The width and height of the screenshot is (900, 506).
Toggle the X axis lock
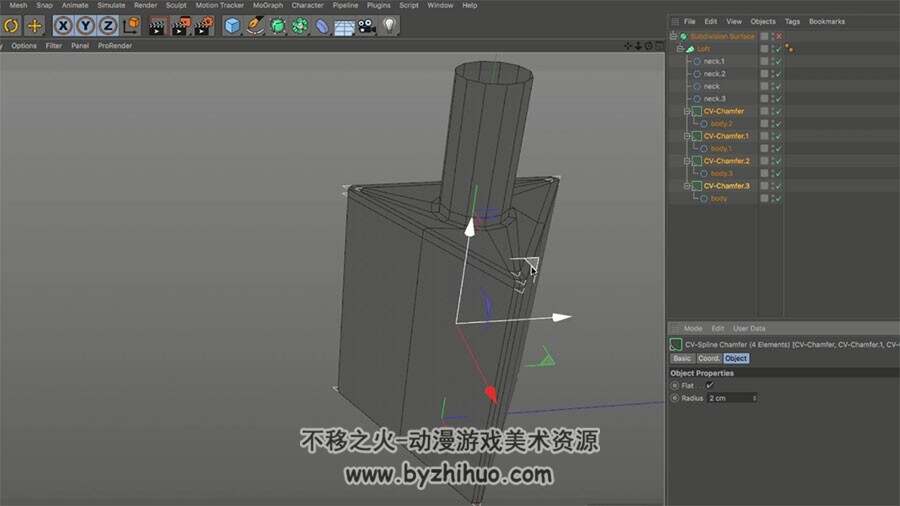(x=63, y=26)
